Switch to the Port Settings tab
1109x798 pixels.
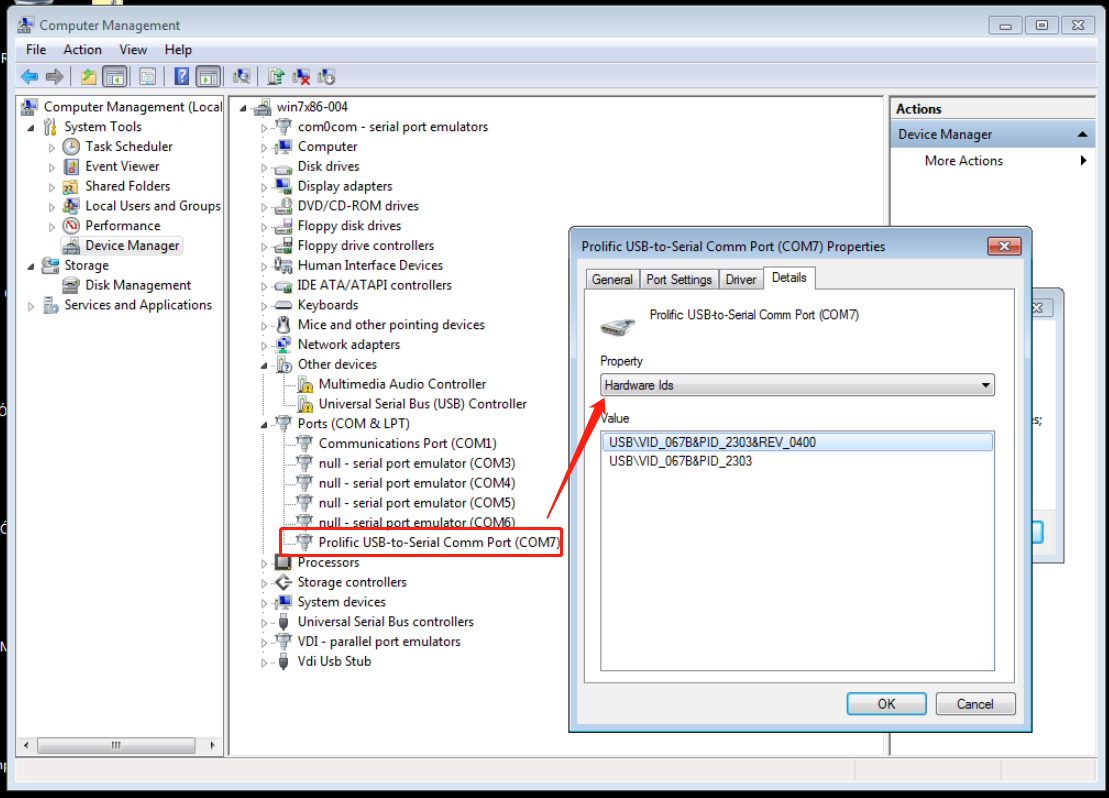point(679,279)
